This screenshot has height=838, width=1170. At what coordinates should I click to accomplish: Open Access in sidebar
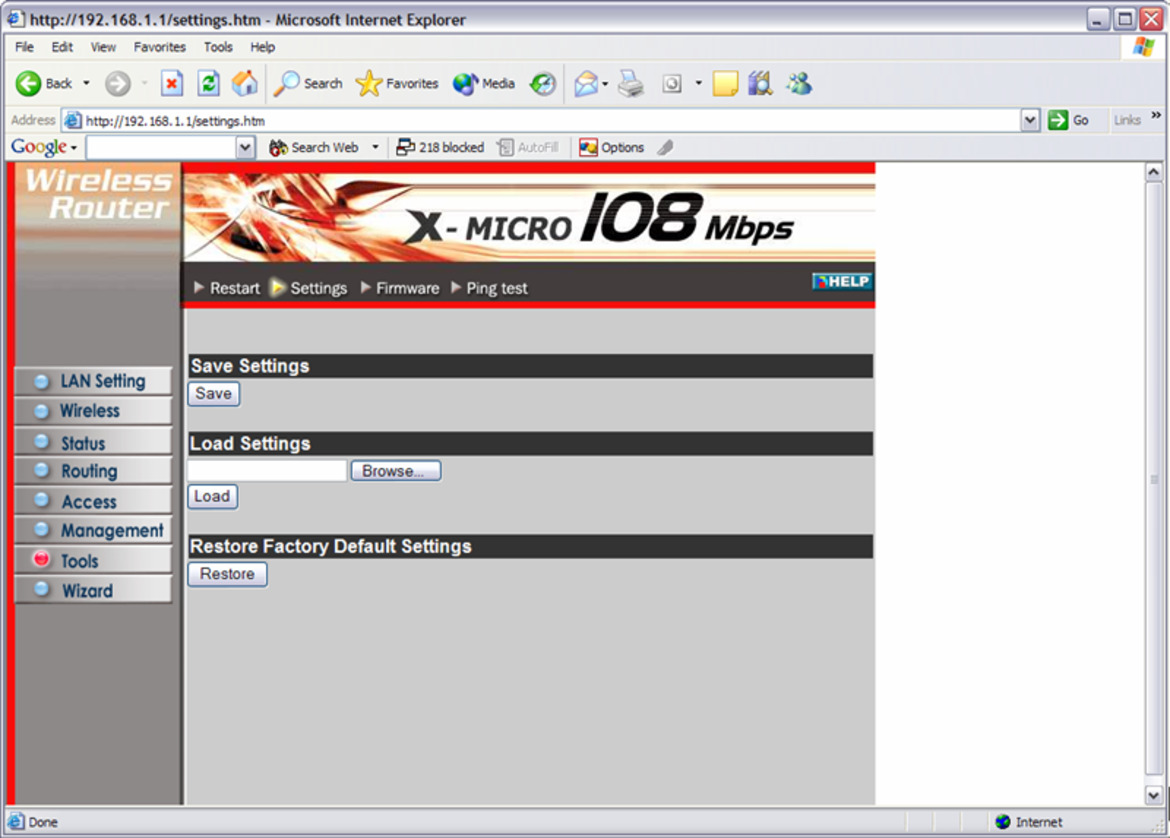coord(93,501)
